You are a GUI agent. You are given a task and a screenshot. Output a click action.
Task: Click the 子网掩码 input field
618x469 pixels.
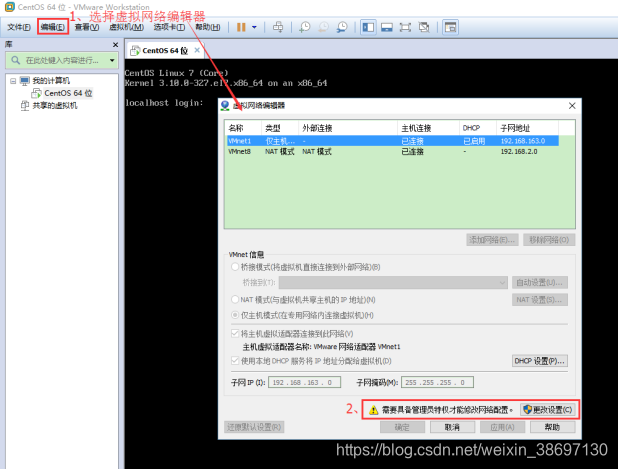tap(437, 382)
